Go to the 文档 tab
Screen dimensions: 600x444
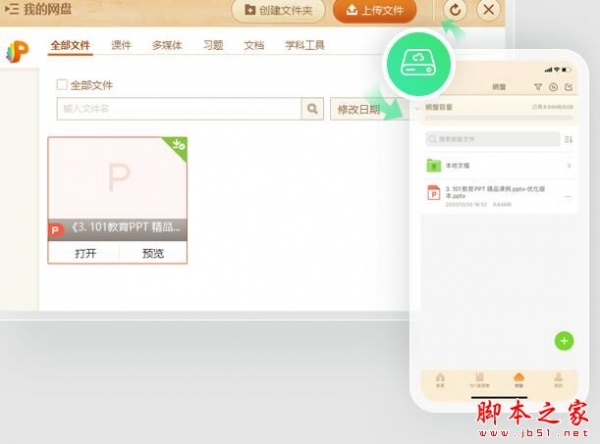point(254,45)
